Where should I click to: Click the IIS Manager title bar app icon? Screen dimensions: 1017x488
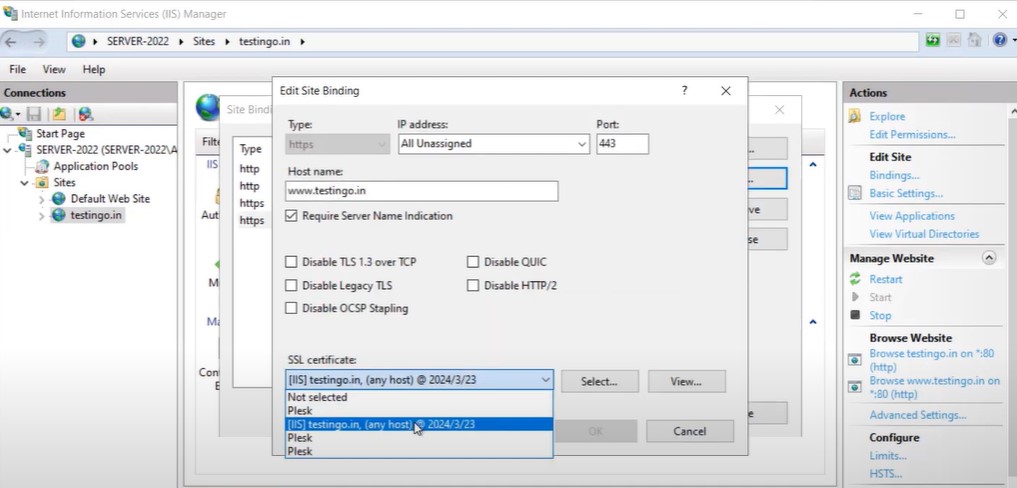(10, 14)
